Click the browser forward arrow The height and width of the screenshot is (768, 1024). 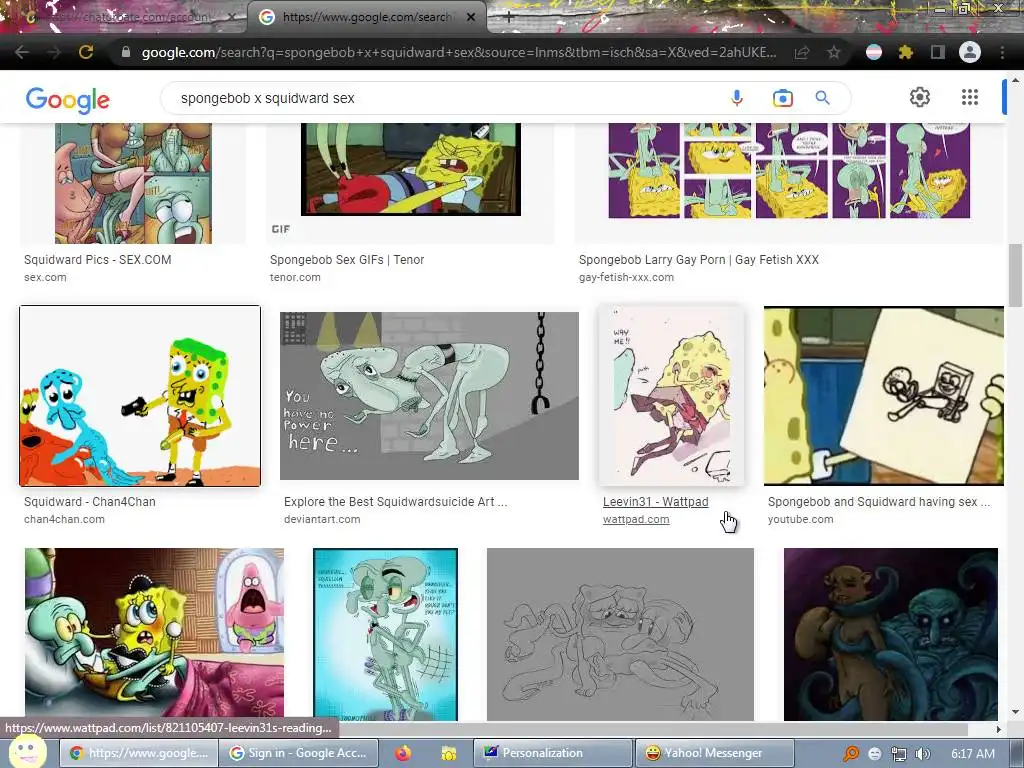54,52
